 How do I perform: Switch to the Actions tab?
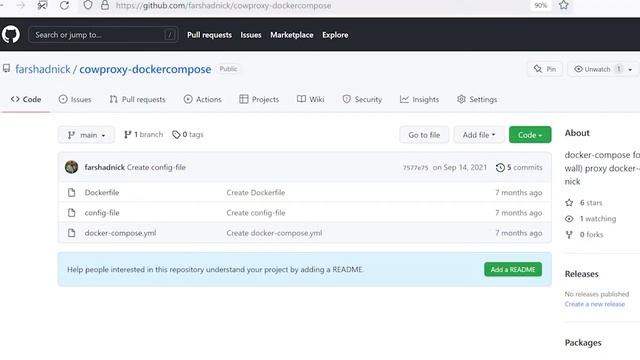pyautogui.click(x=202, y=99)
